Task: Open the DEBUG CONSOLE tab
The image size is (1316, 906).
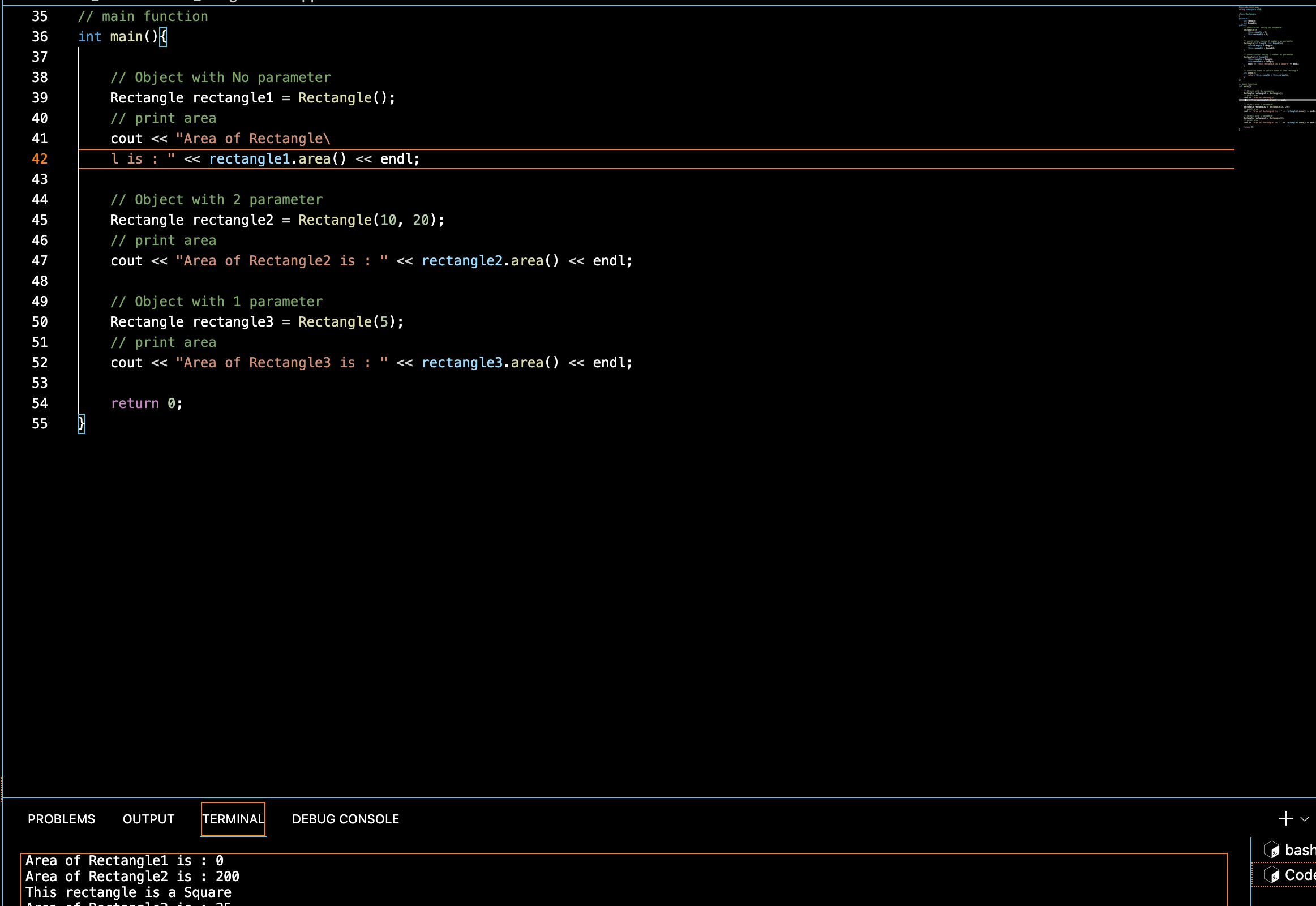Action: tap(345, 819)
